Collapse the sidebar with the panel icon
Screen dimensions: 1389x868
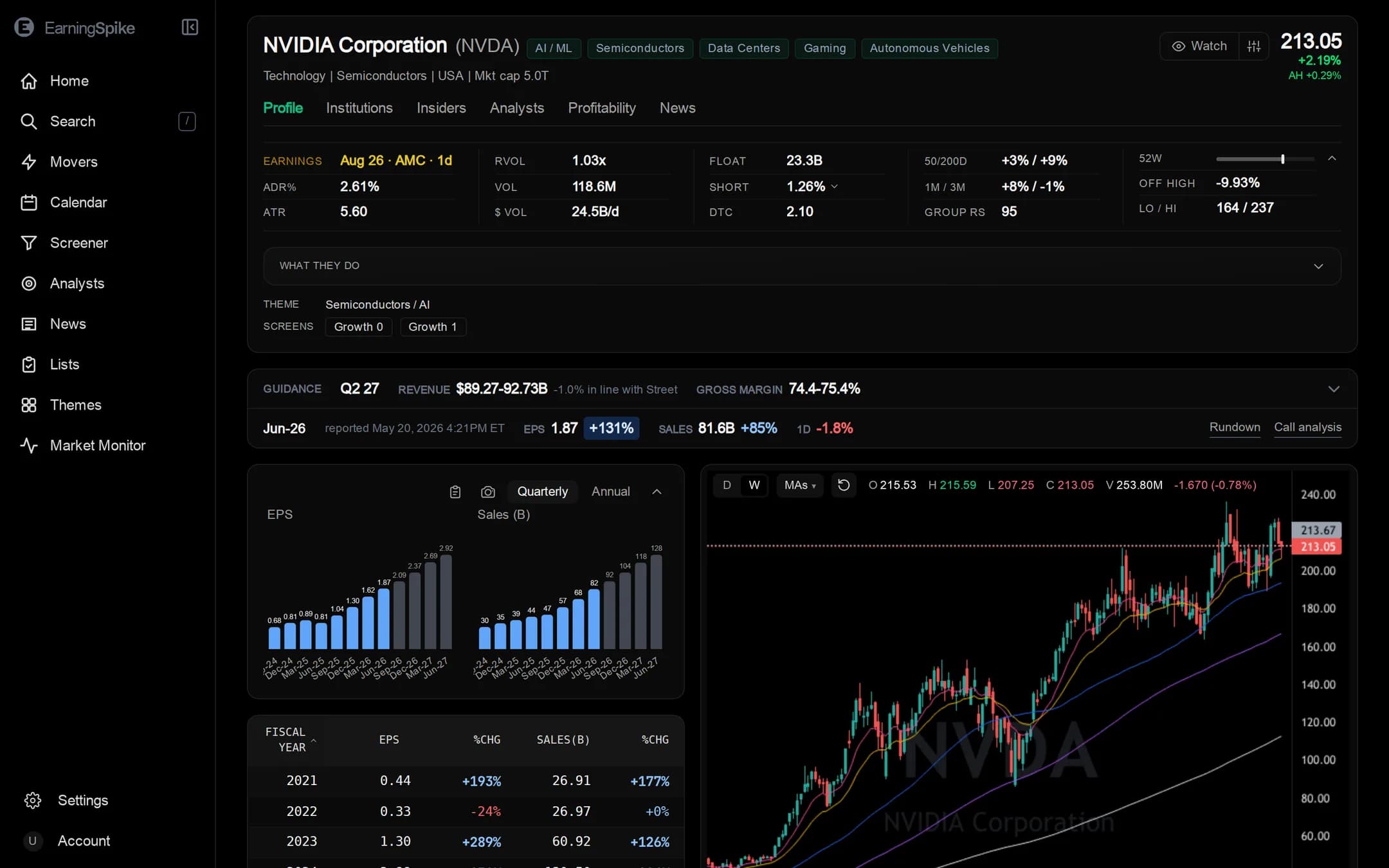pyautogui.click(x=190, y=27)
